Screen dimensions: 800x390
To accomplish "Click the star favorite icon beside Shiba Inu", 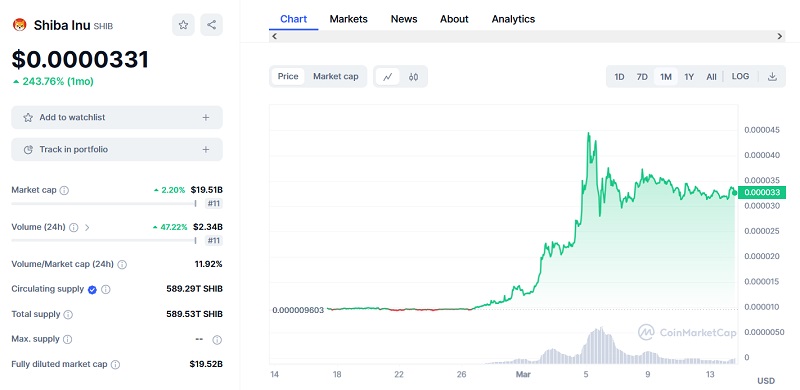I will tap(183, 25).
